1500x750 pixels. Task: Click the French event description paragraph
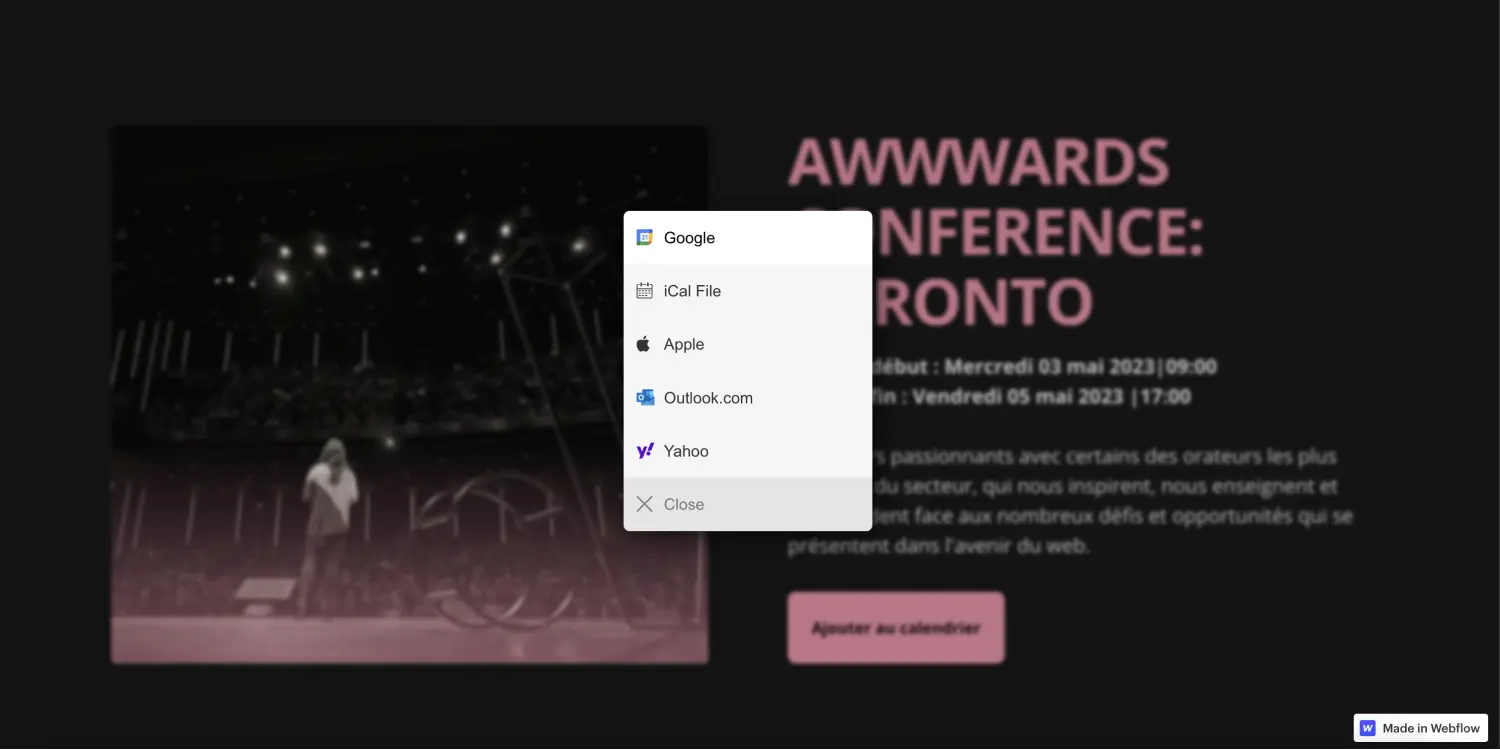click(1070, 502)
